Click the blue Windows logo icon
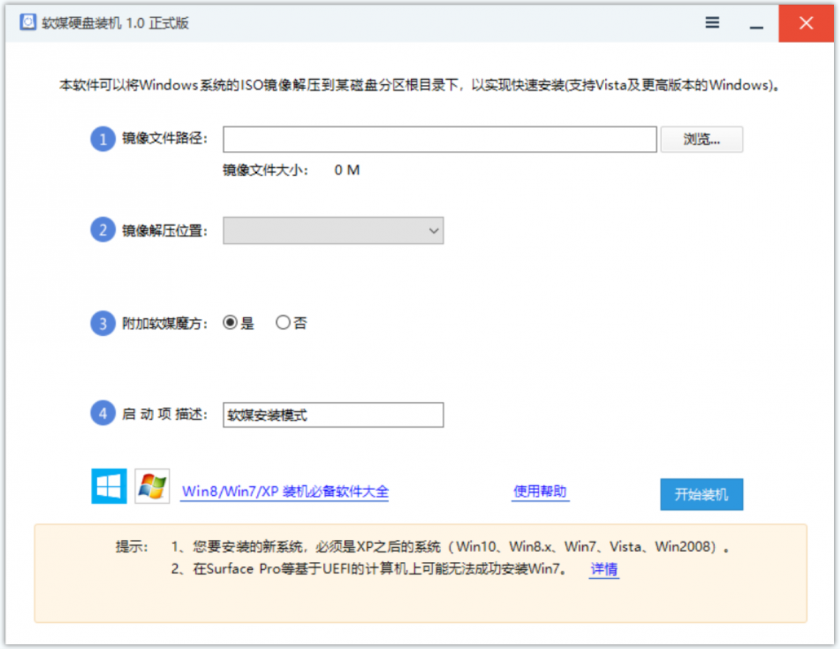 pos(108,487)
